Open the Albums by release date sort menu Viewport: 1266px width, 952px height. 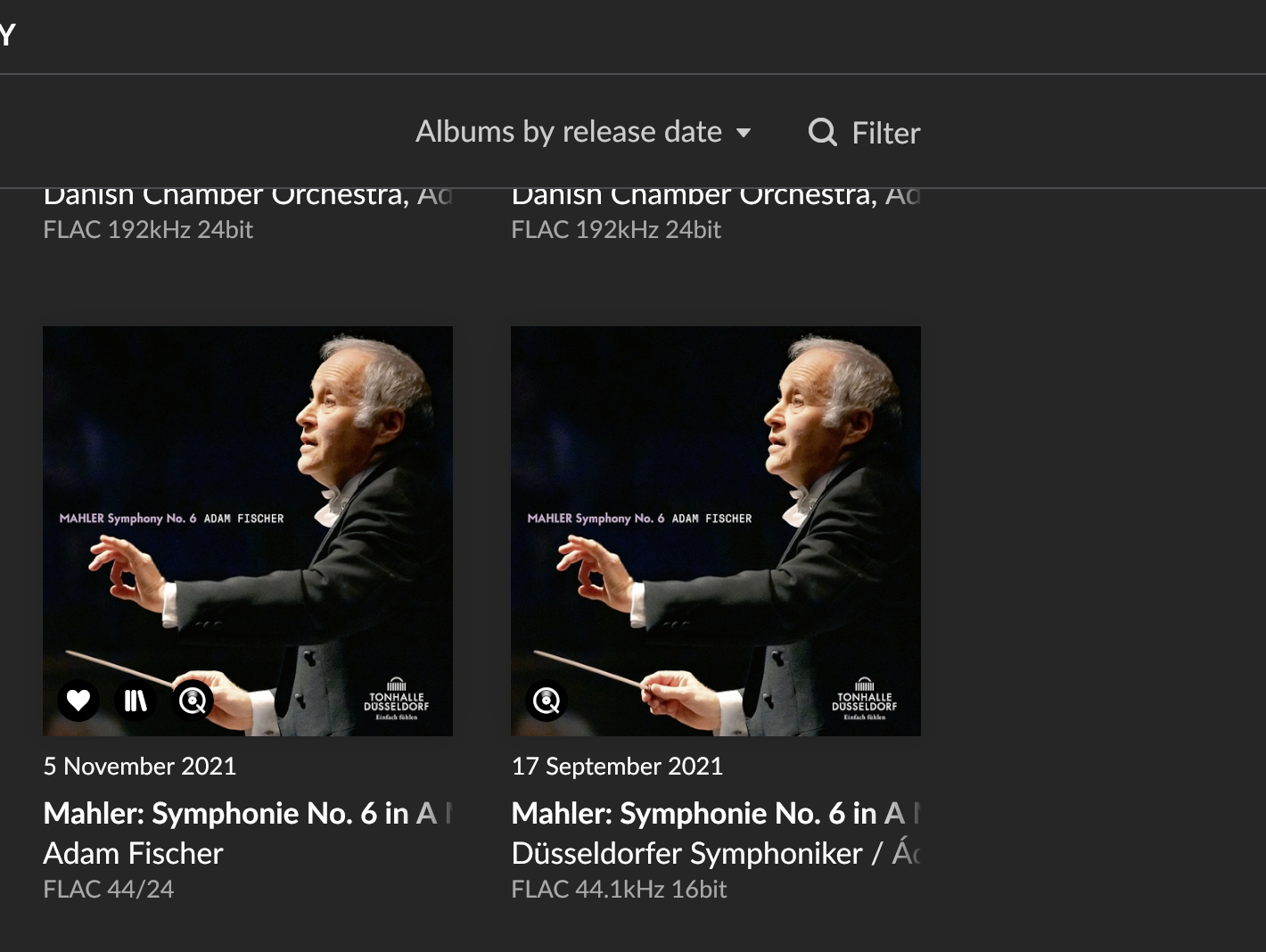(569, 132)
